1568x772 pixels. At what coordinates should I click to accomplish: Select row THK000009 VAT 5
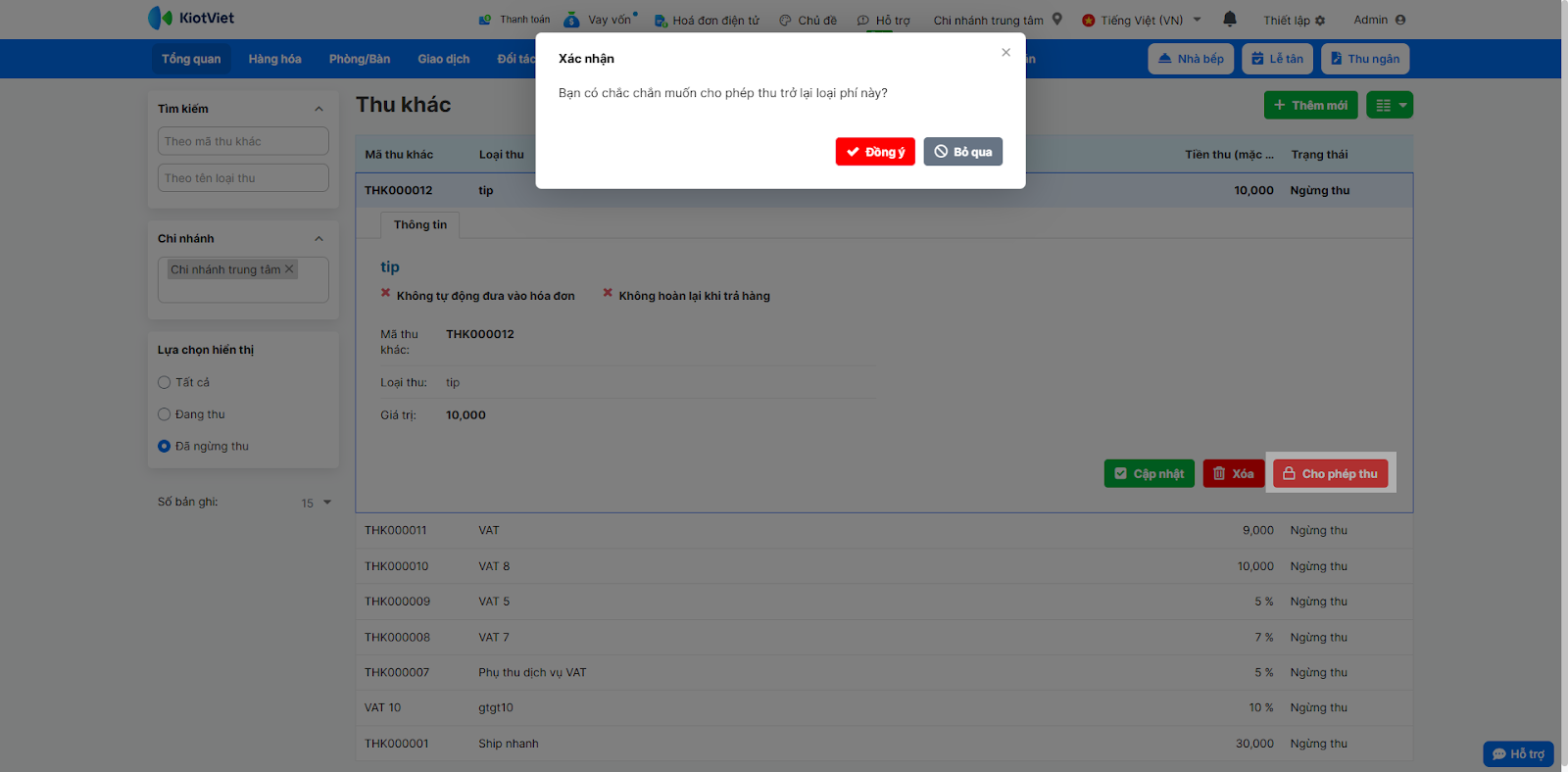pyautogui.click(x=884, y=602)
